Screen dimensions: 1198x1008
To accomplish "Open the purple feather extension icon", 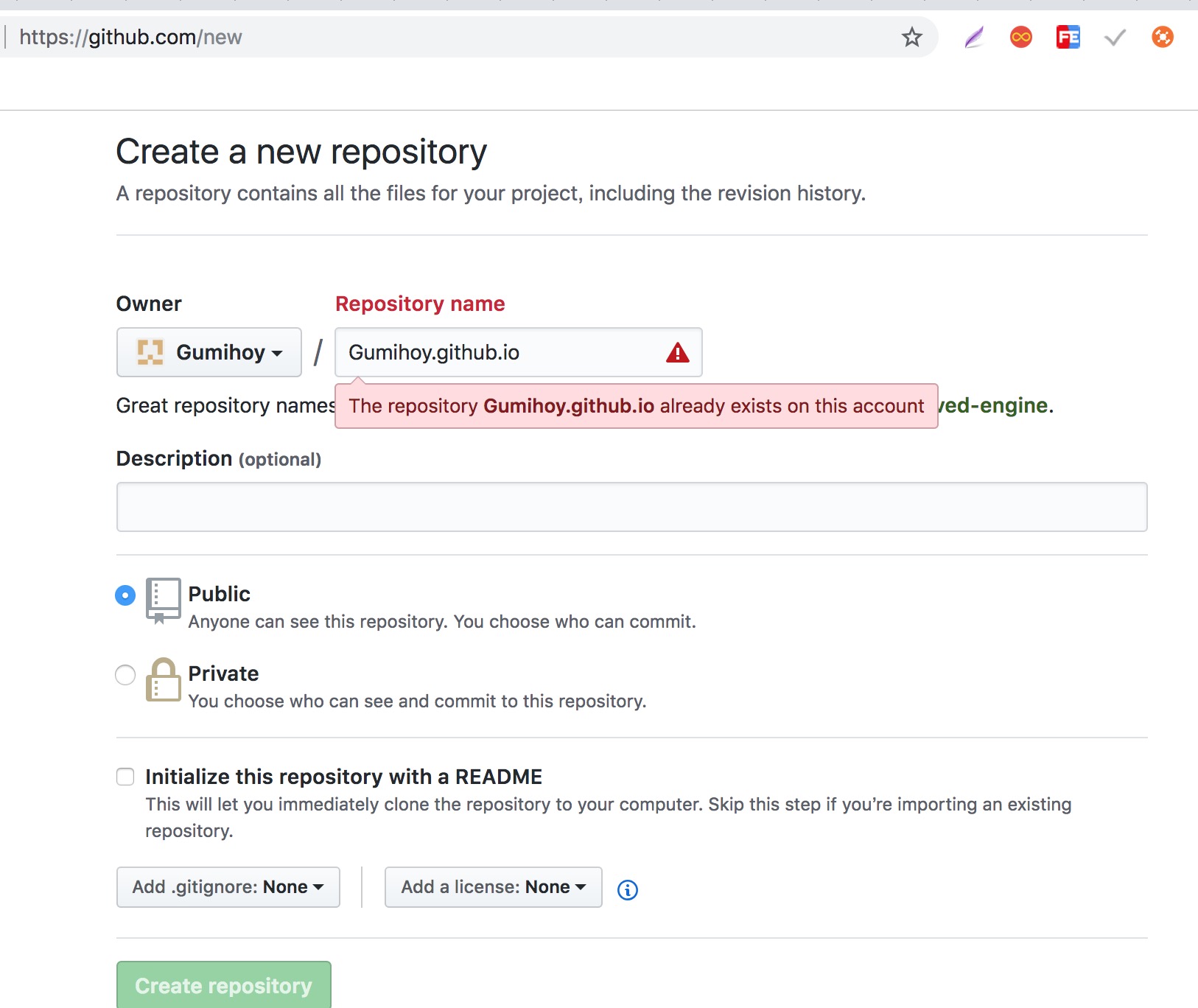I will pyautogui.click(x=974, y=37).
